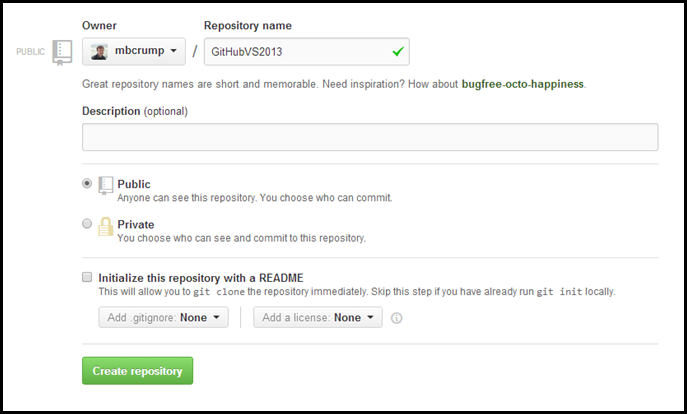The image size is (687, 414).
Task: Open the Add a license dropdown
Action: point(318,317)
